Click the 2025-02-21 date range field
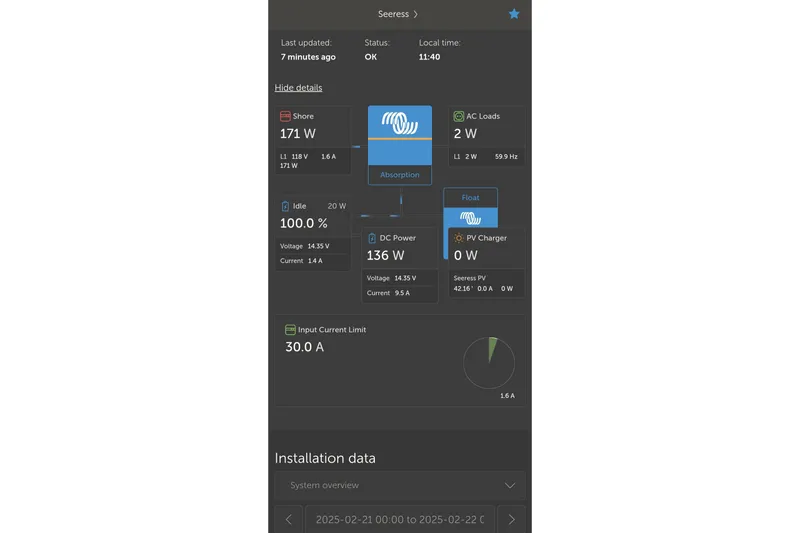Image resolution: width=800 pixels, height=533 pixels. pyautogui.click(x=400, y=519)
